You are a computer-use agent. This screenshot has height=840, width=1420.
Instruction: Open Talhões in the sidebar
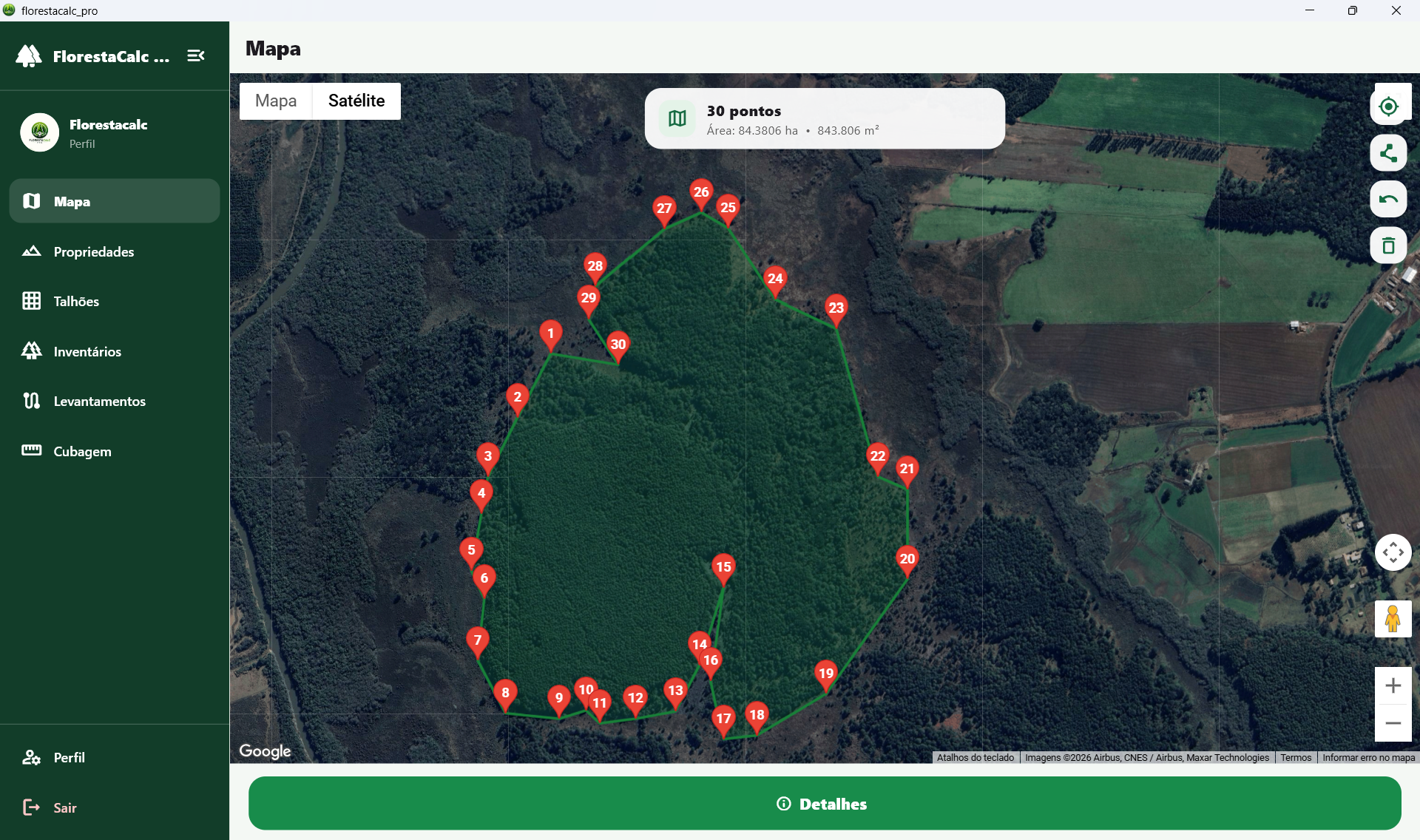(x=115, y=301)
